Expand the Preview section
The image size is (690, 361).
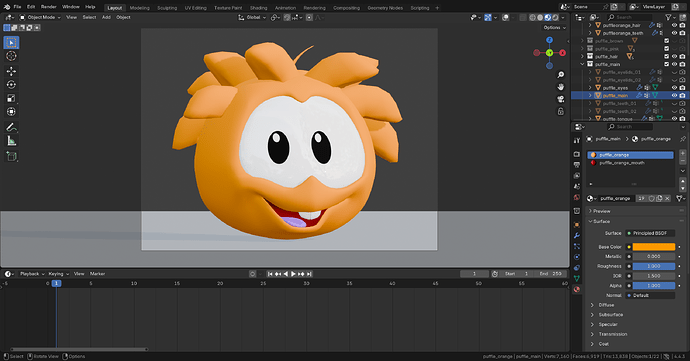[x=602, y=211]
